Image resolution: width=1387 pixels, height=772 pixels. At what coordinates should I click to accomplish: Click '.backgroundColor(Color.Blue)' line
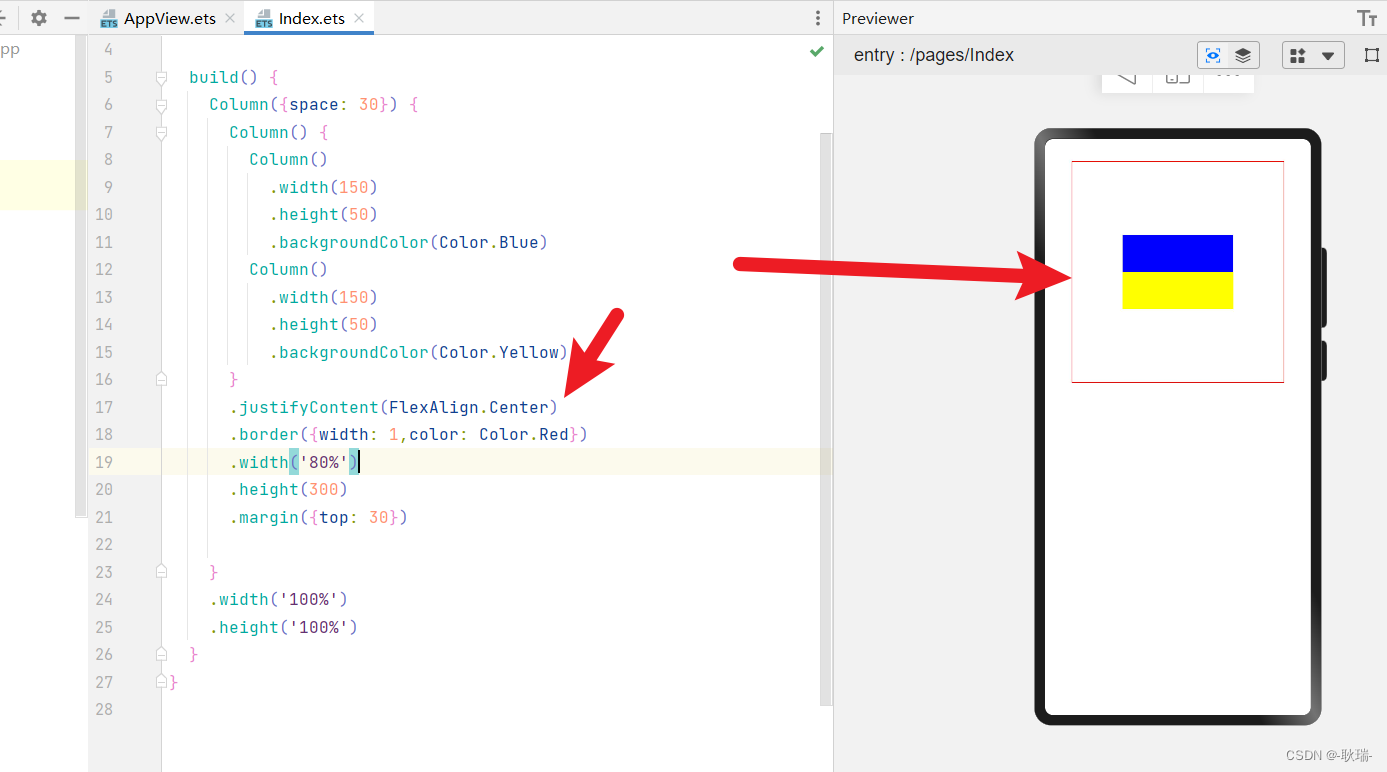pos(408,242)
